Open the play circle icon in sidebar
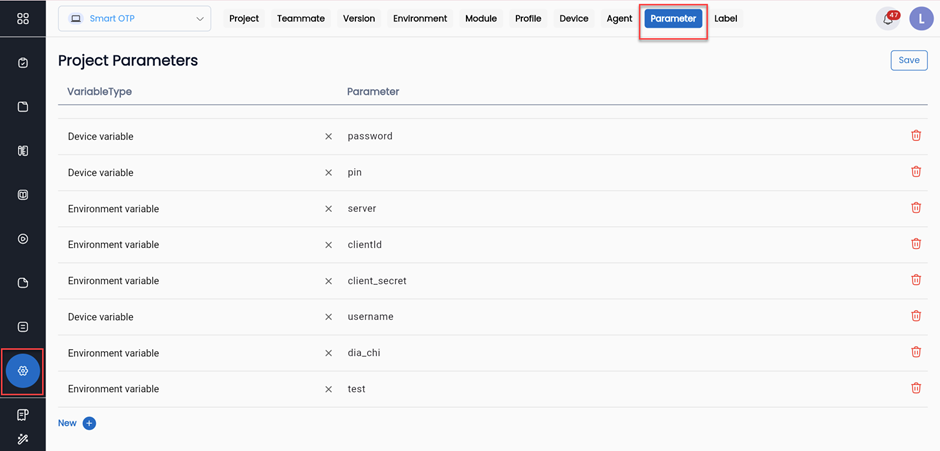940x451 pixels. click(23, 239)
